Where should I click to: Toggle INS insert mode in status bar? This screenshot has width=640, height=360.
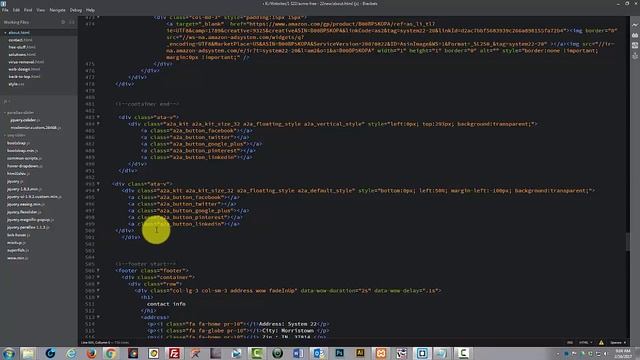[x=570, y=343]
